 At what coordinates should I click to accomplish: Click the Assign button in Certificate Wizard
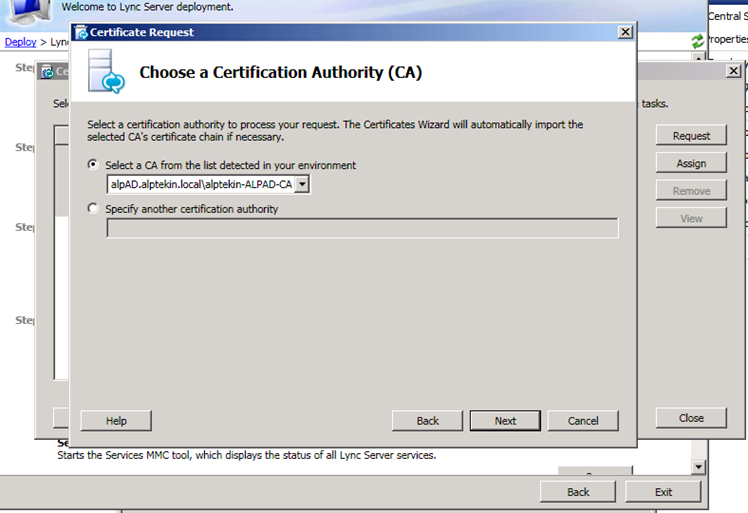coord(691,163)
